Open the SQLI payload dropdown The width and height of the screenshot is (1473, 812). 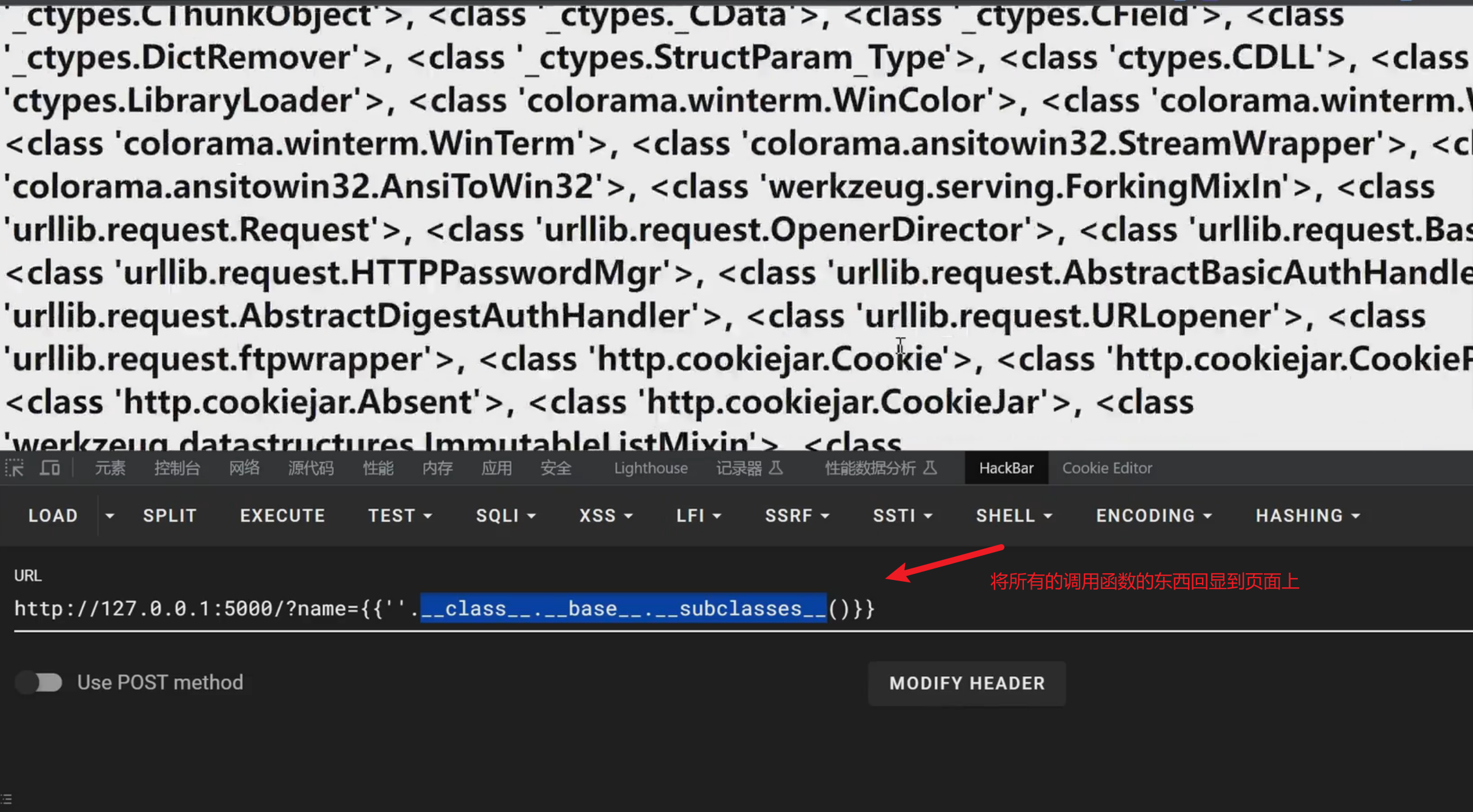coord(506,516)
